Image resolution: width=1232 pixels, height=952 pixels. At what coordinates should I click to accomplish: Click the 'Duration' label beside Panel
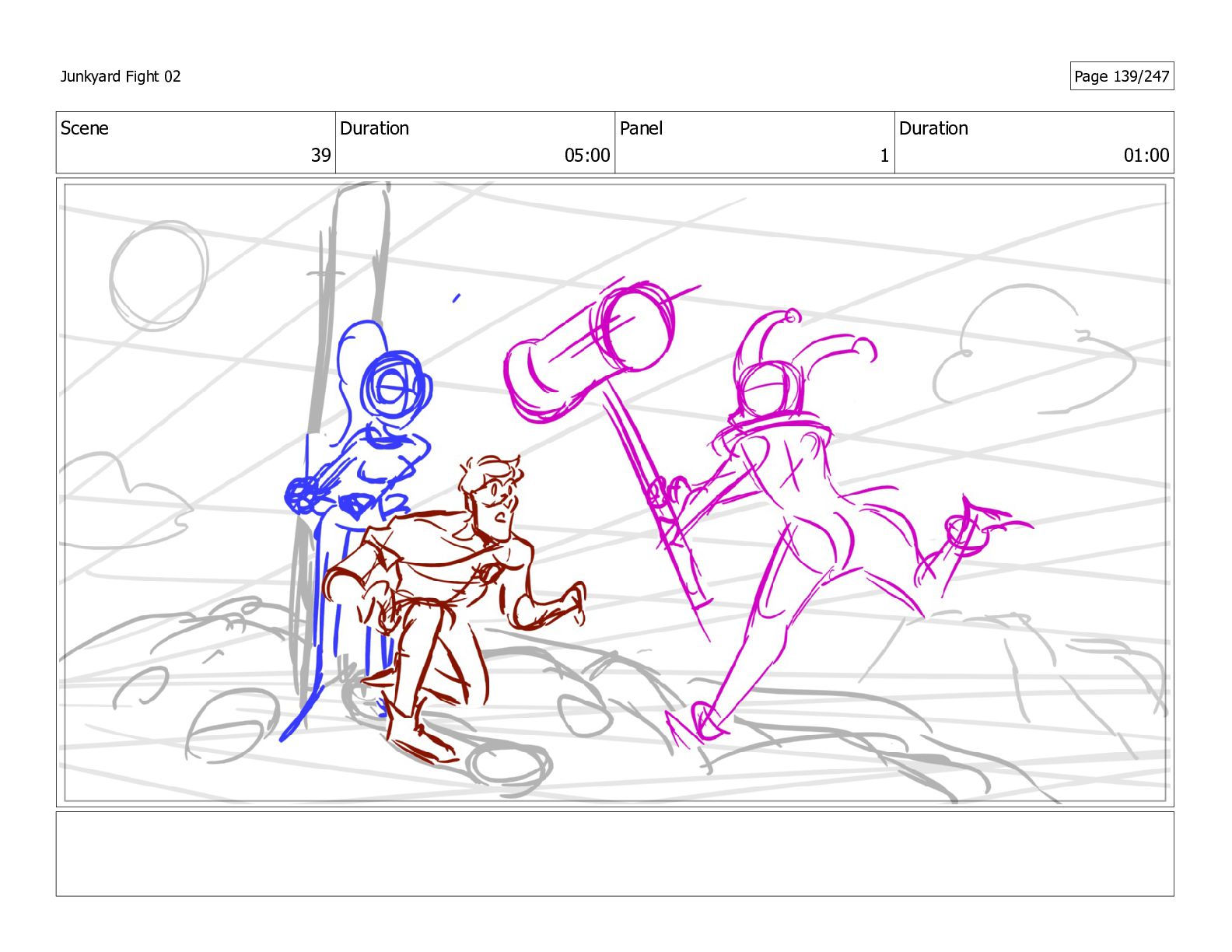pos(933,128)
